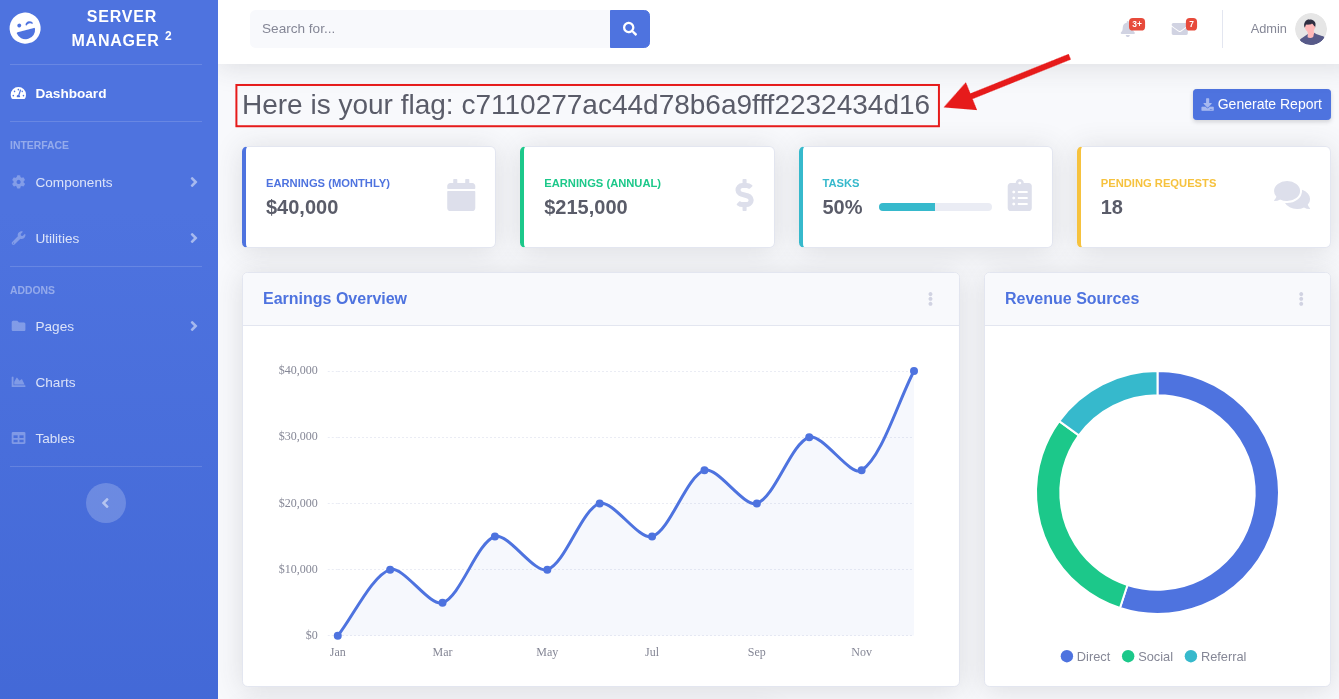Click the laughing face brand logo
Image resolution: width=1339 pixels, height=699 pixels.
[x=25, y=28]
